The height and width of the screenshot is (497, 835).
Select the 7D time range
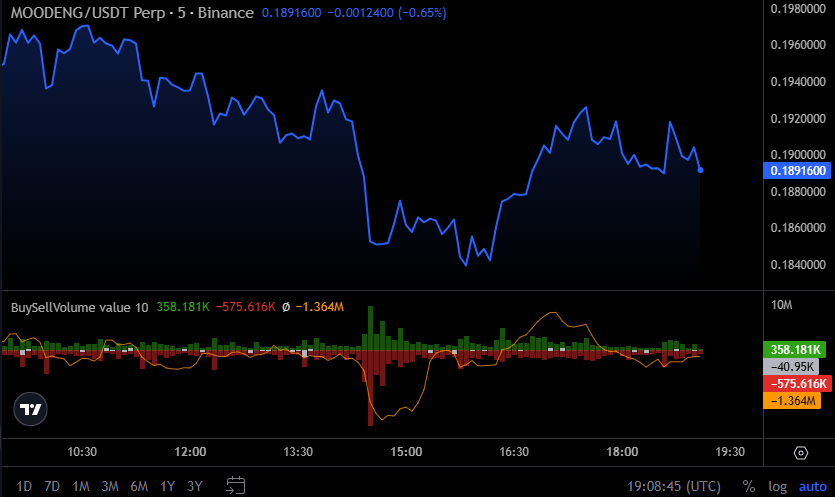coord(52,486)
